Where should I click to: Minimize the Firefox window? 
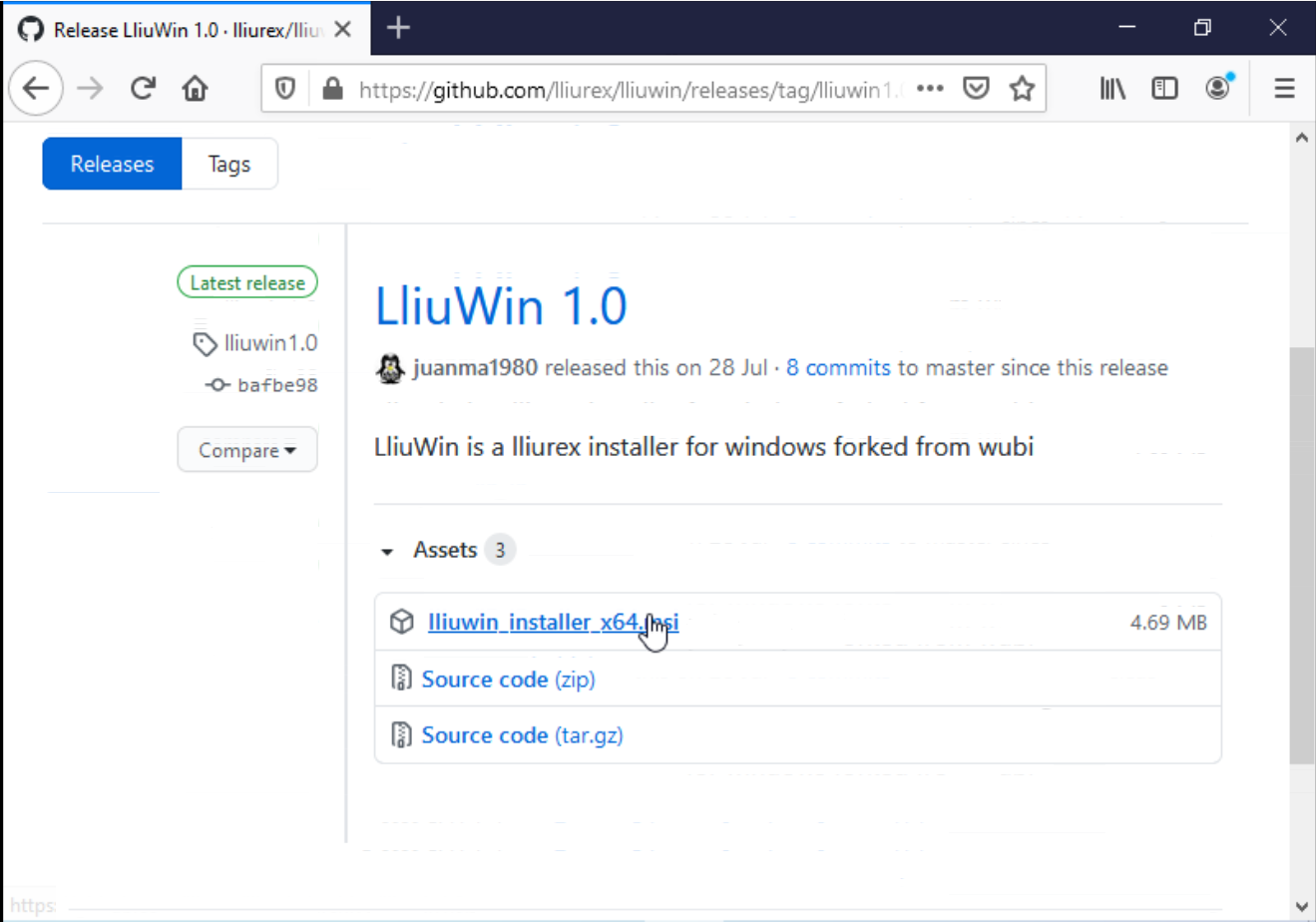pos(1127,28)
